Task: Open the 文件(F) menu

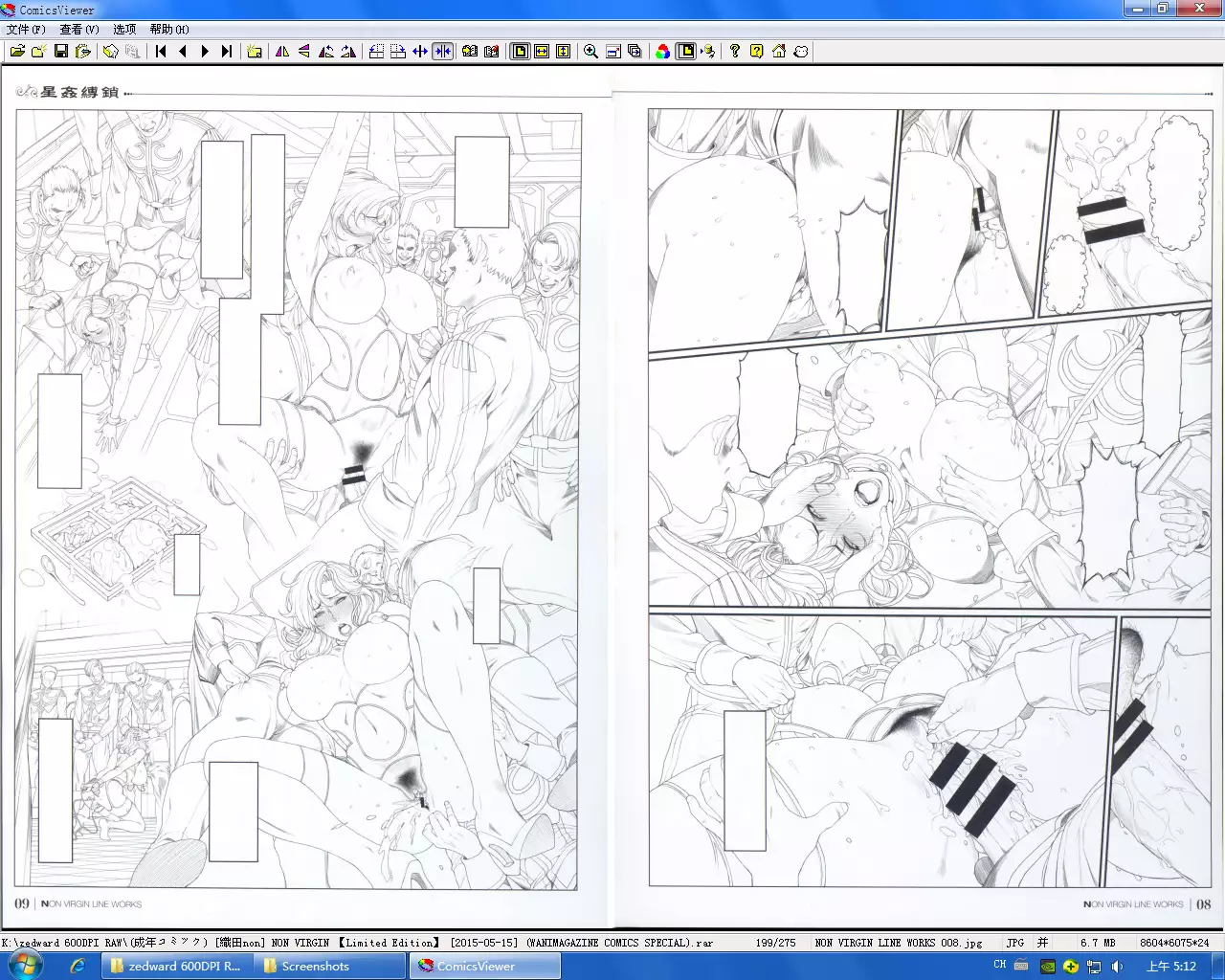Action: tap(26, 30)
